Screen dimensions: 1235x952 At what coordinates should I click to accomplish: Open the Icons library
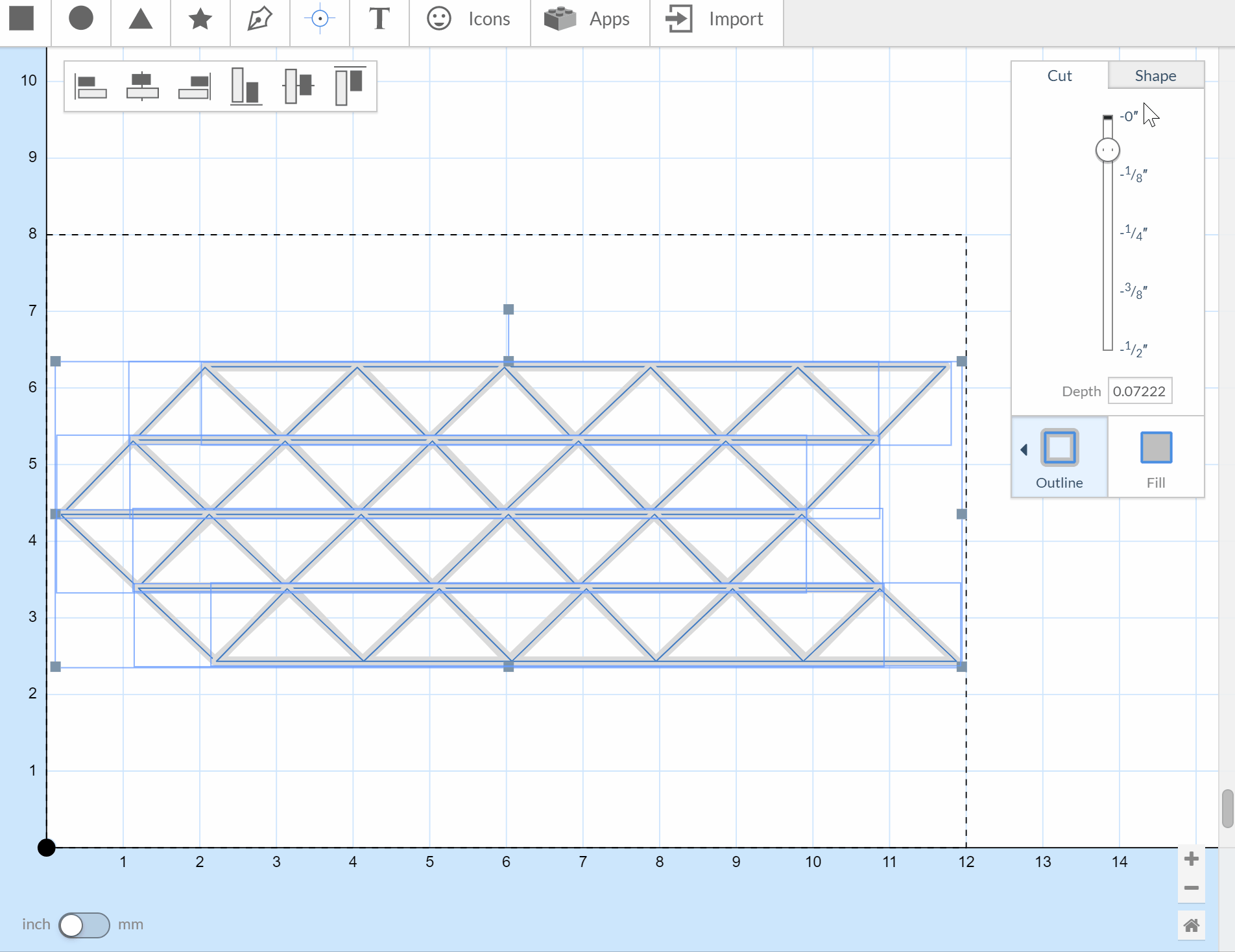470,19
